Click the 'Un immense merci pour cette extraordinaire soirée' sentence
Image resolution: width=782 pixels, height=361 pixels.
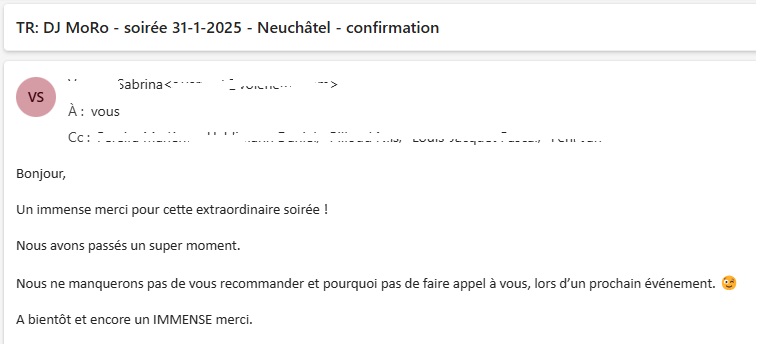tap(168, 210)
